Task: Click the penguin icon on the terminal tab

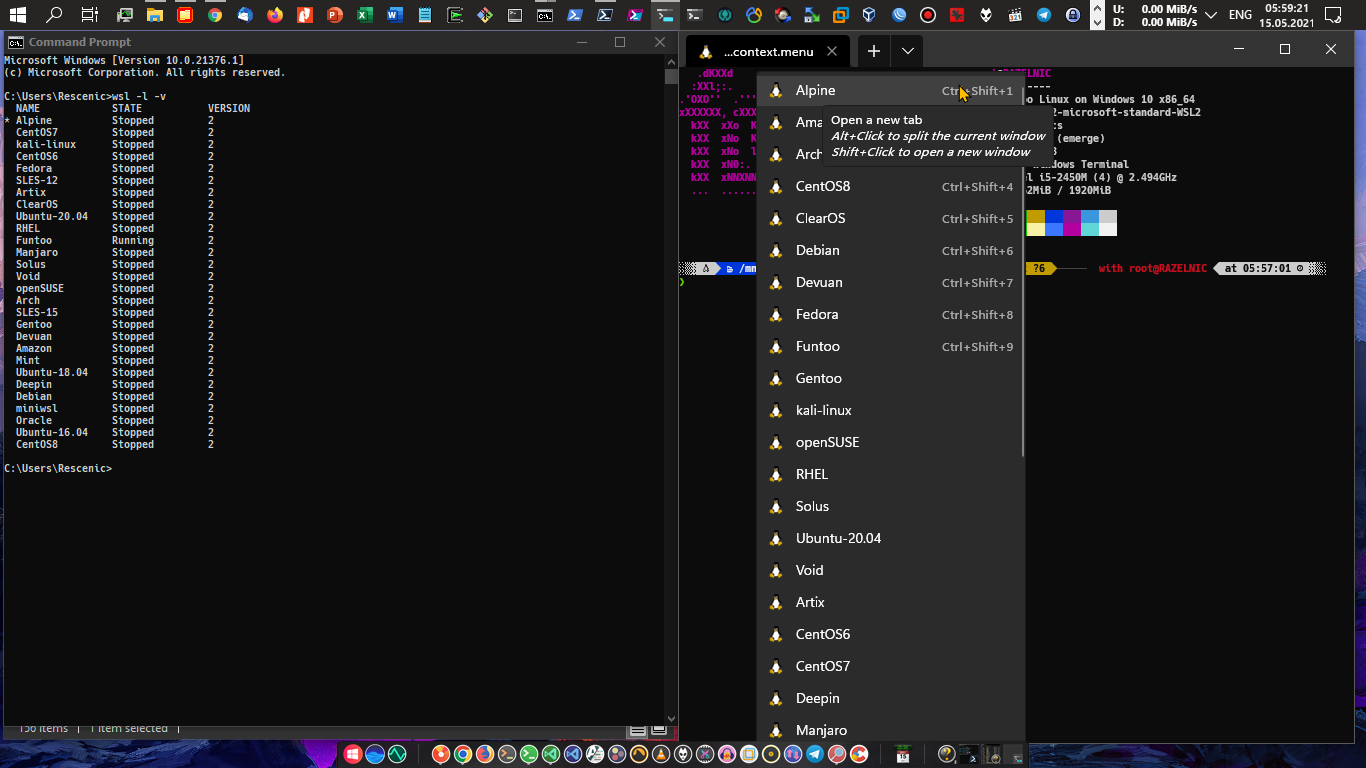Action: pyautogui.click(x=705, y=52)
